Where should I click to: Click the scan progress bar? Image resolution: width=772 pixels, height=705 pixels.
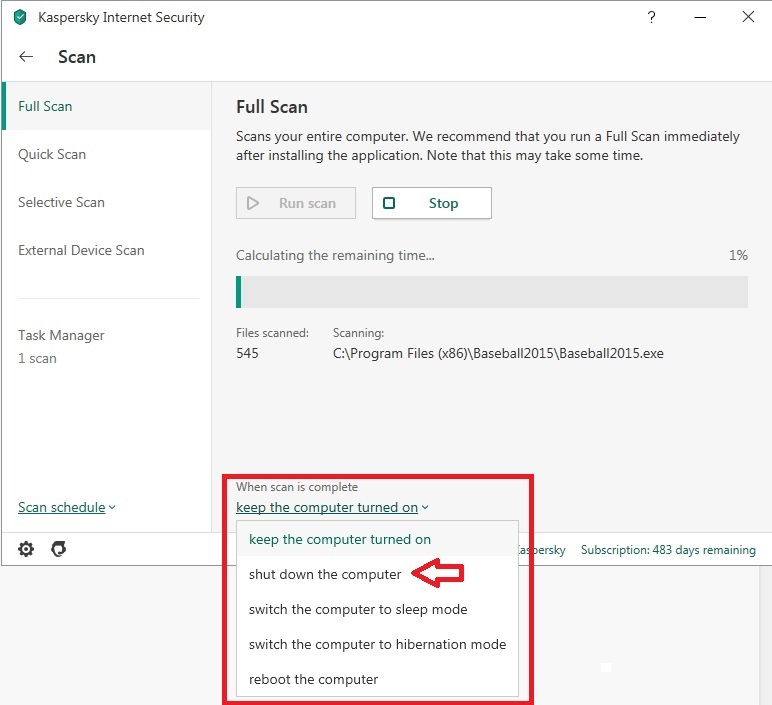(x=491, y=292)
